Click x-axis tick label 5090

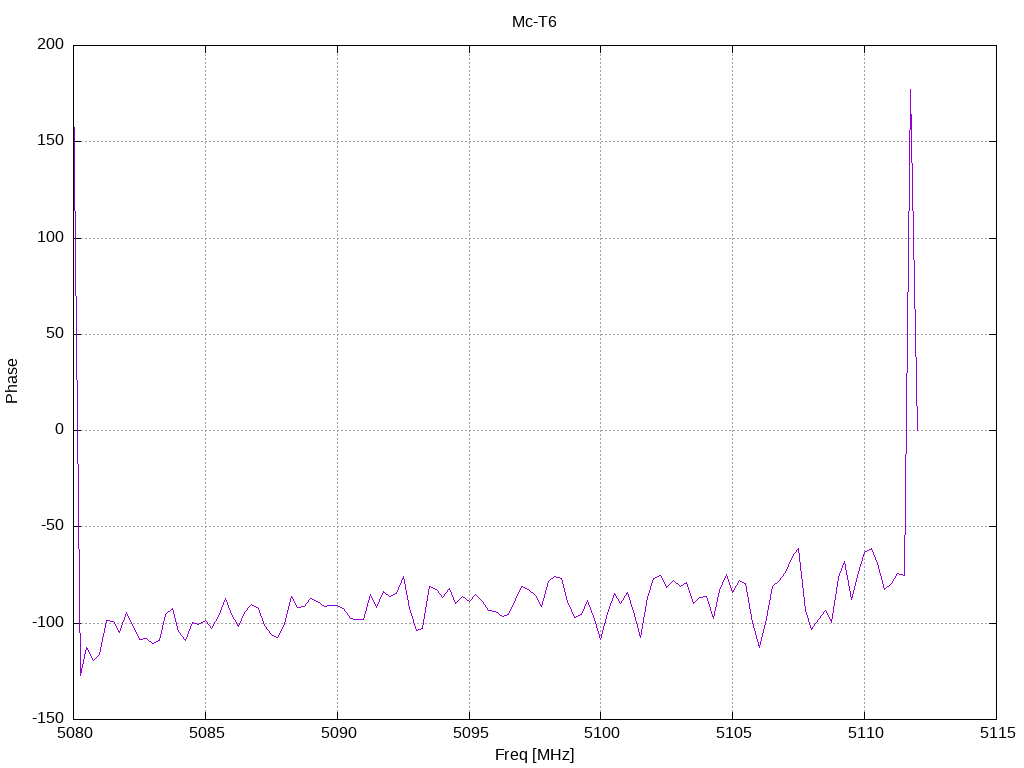click(x=338, y=733)
